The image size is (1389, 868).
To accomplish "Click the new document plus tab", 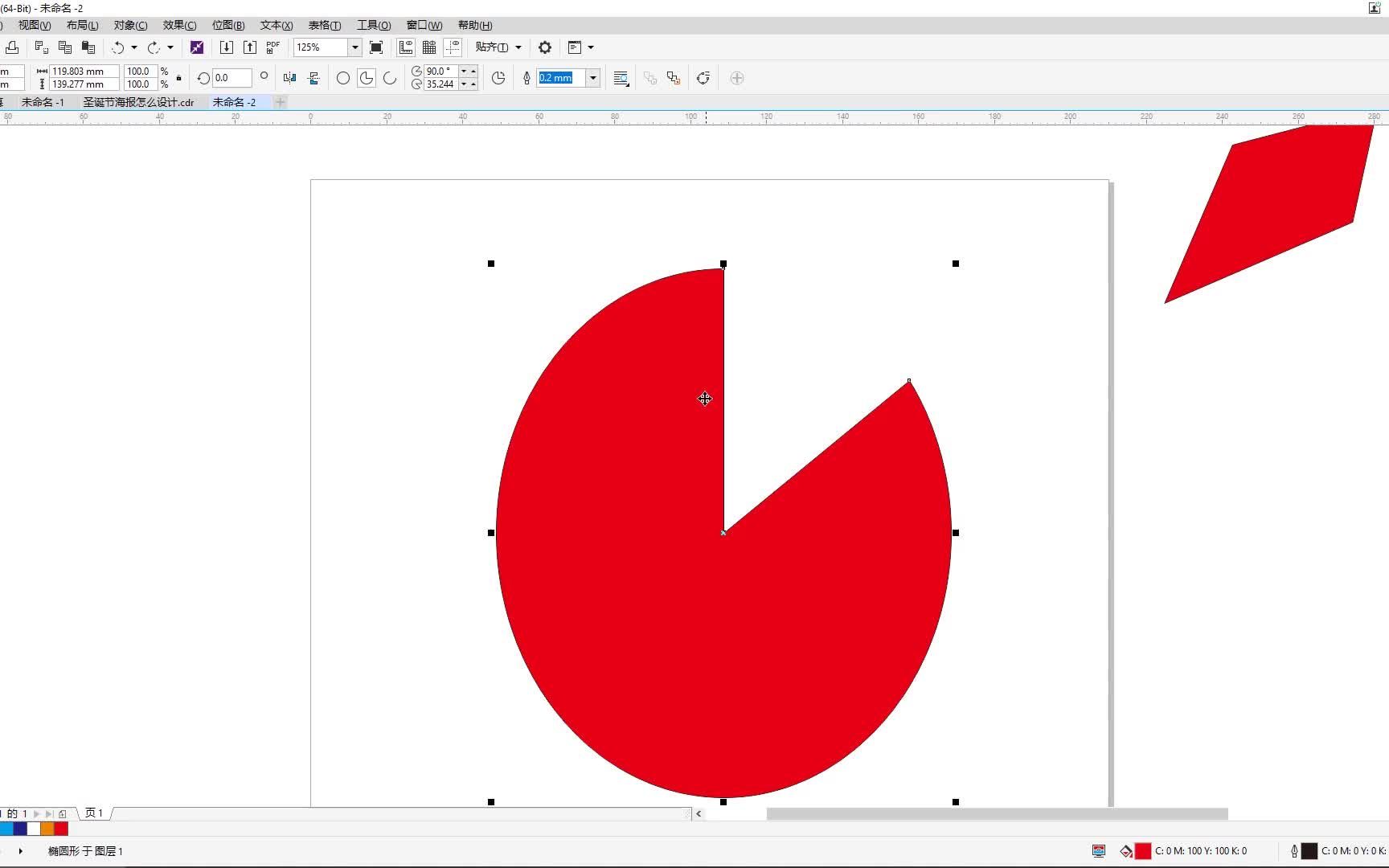I will tap(281, 102).
